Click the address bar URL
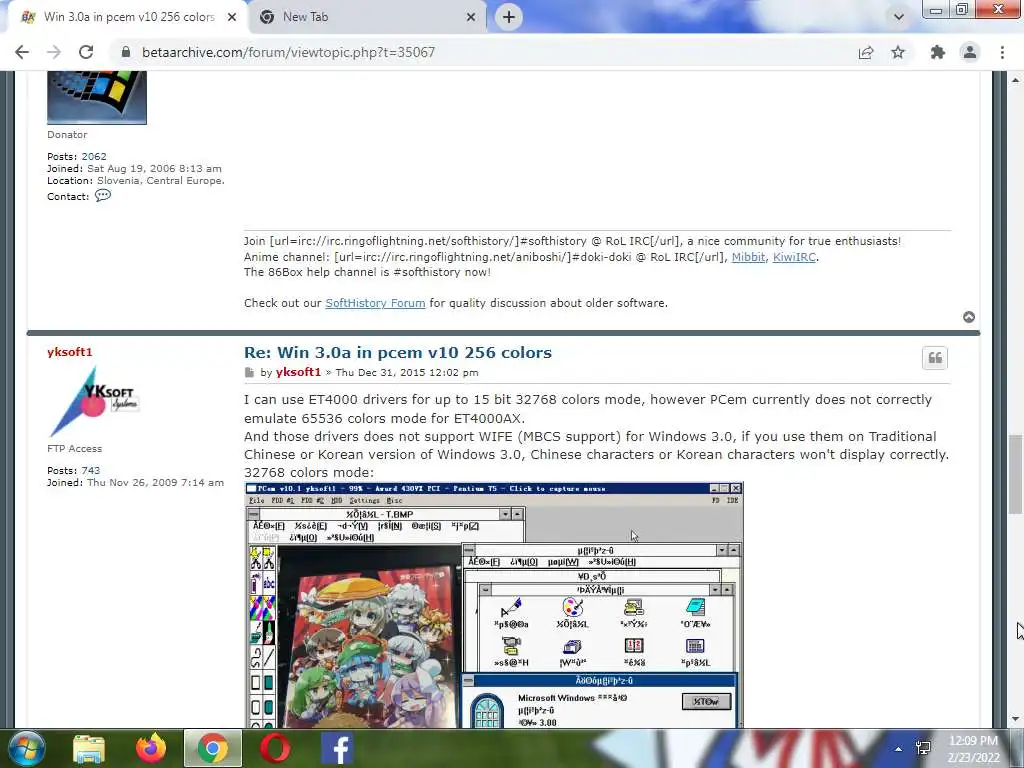1024x768 pixels. [288, 52]
